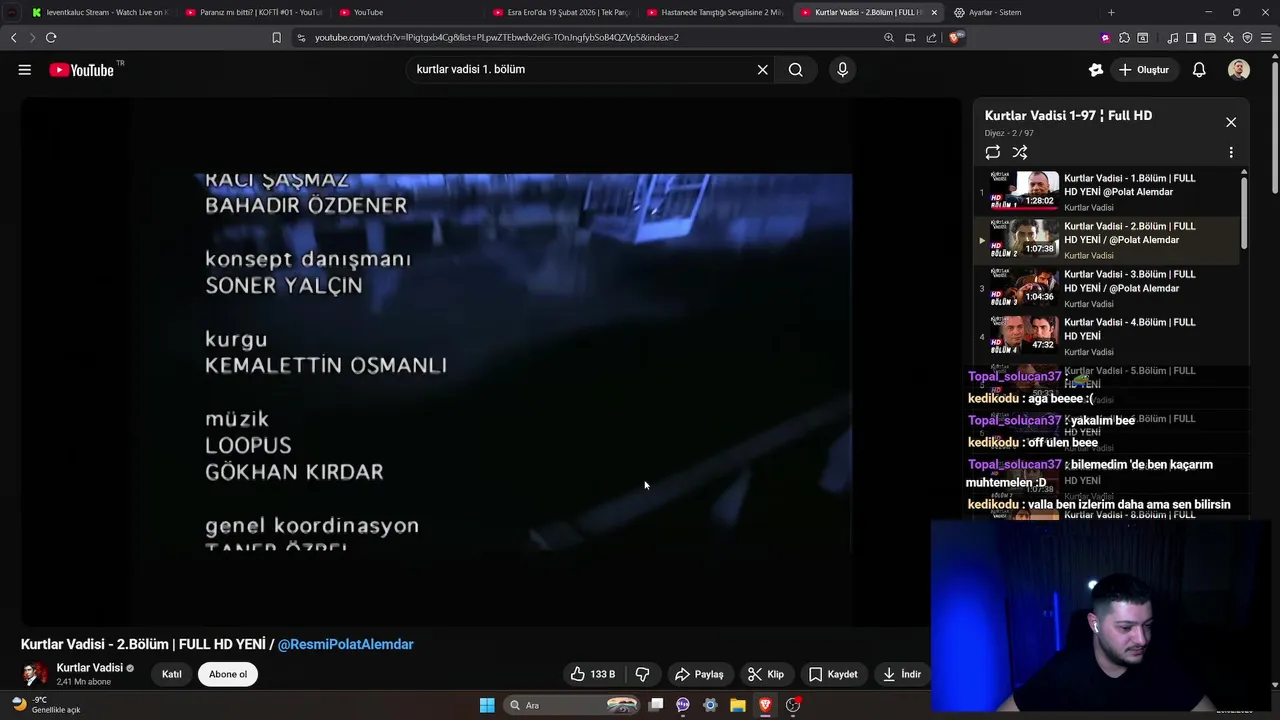Open Brave browser taskbar icon
This screenshot has width=1280, height=720.
pos(765,705)
